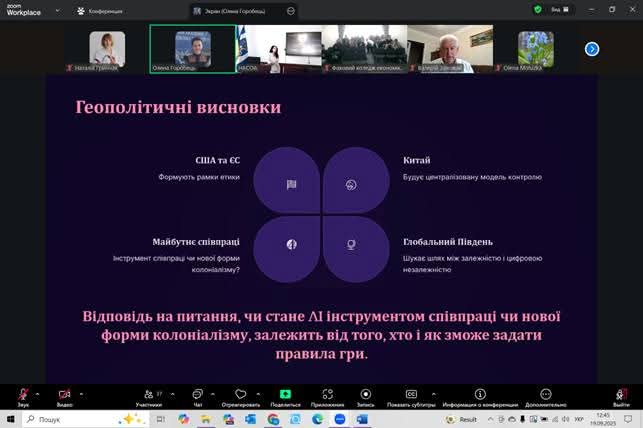Image resolution: width=643 pixels, height=428 pixels.
Task: Unmute microphone with the Звук button
Action: click(x=22, y=395)
